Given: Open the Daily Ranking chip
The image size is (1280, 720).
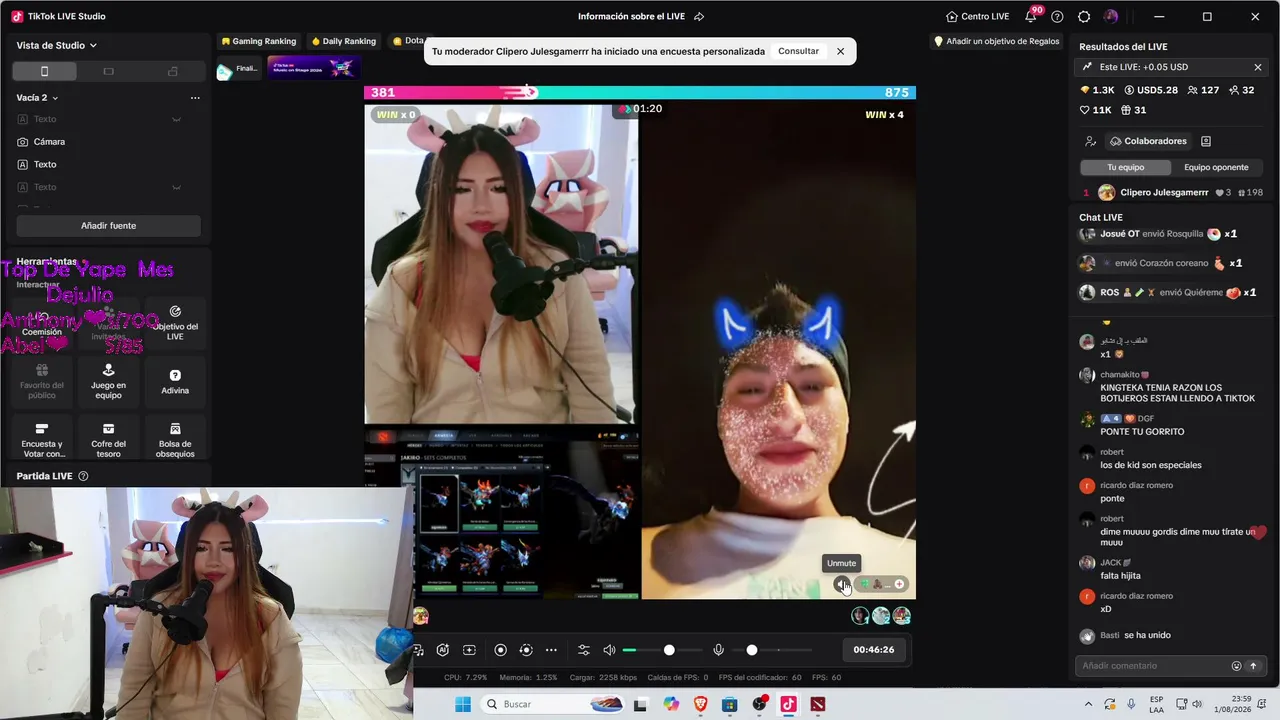Looking at the screenshot, I should [344, 41].
